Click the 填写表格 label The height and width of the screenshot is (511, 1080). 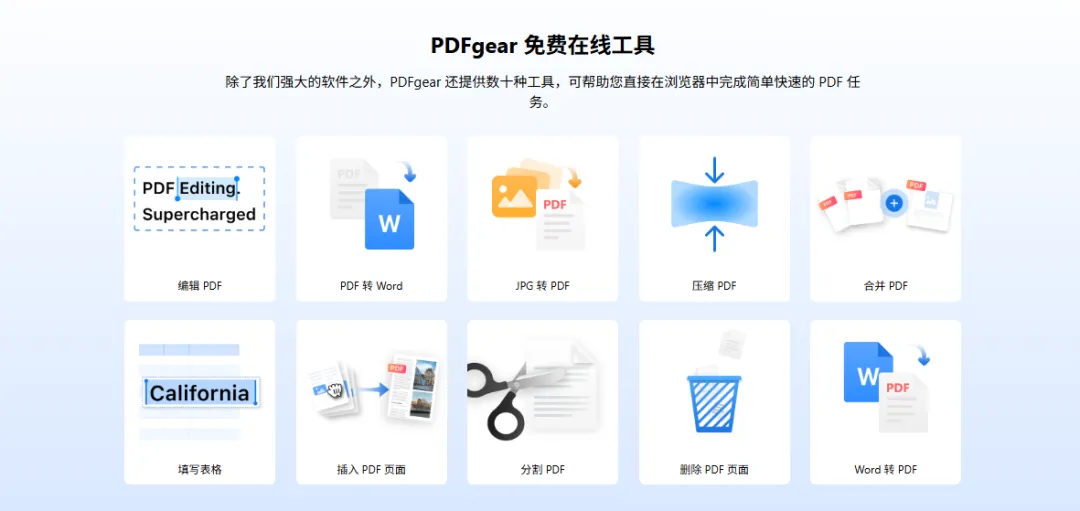(x=200, y=470)
